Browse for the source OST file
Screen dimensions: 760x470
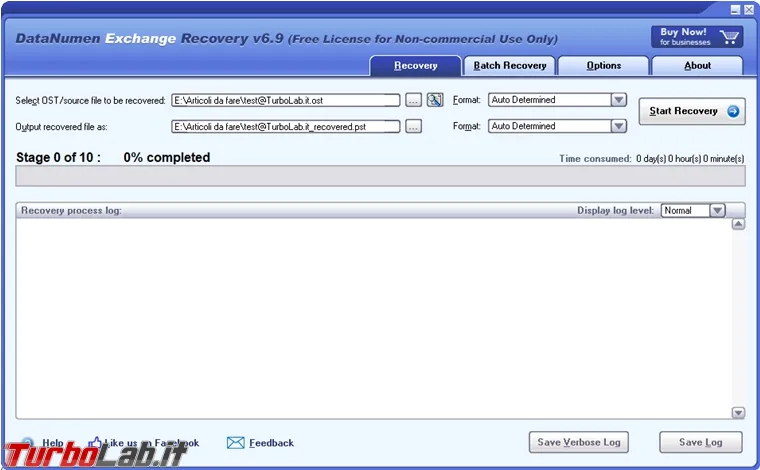coord(413,100)
